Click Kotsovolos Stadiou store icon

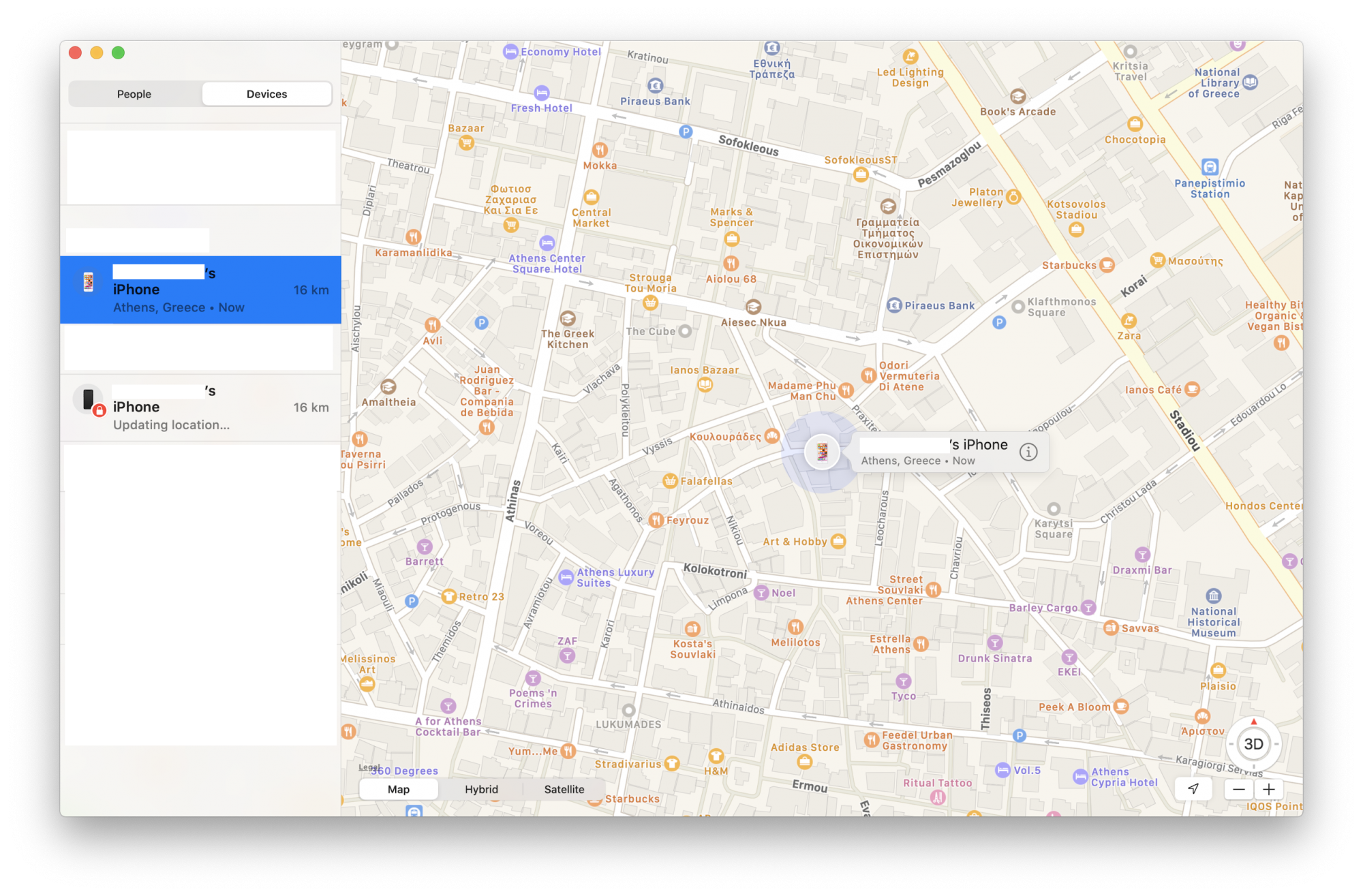click(x=1076, y=230)
